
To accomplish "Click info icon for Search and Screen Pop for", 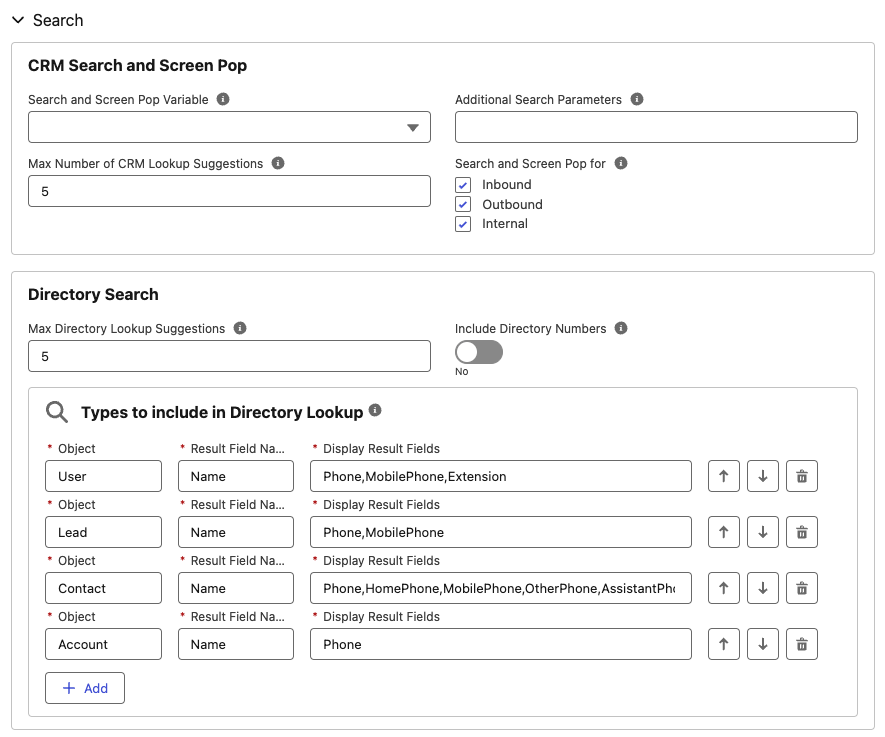I will point(621,163).
